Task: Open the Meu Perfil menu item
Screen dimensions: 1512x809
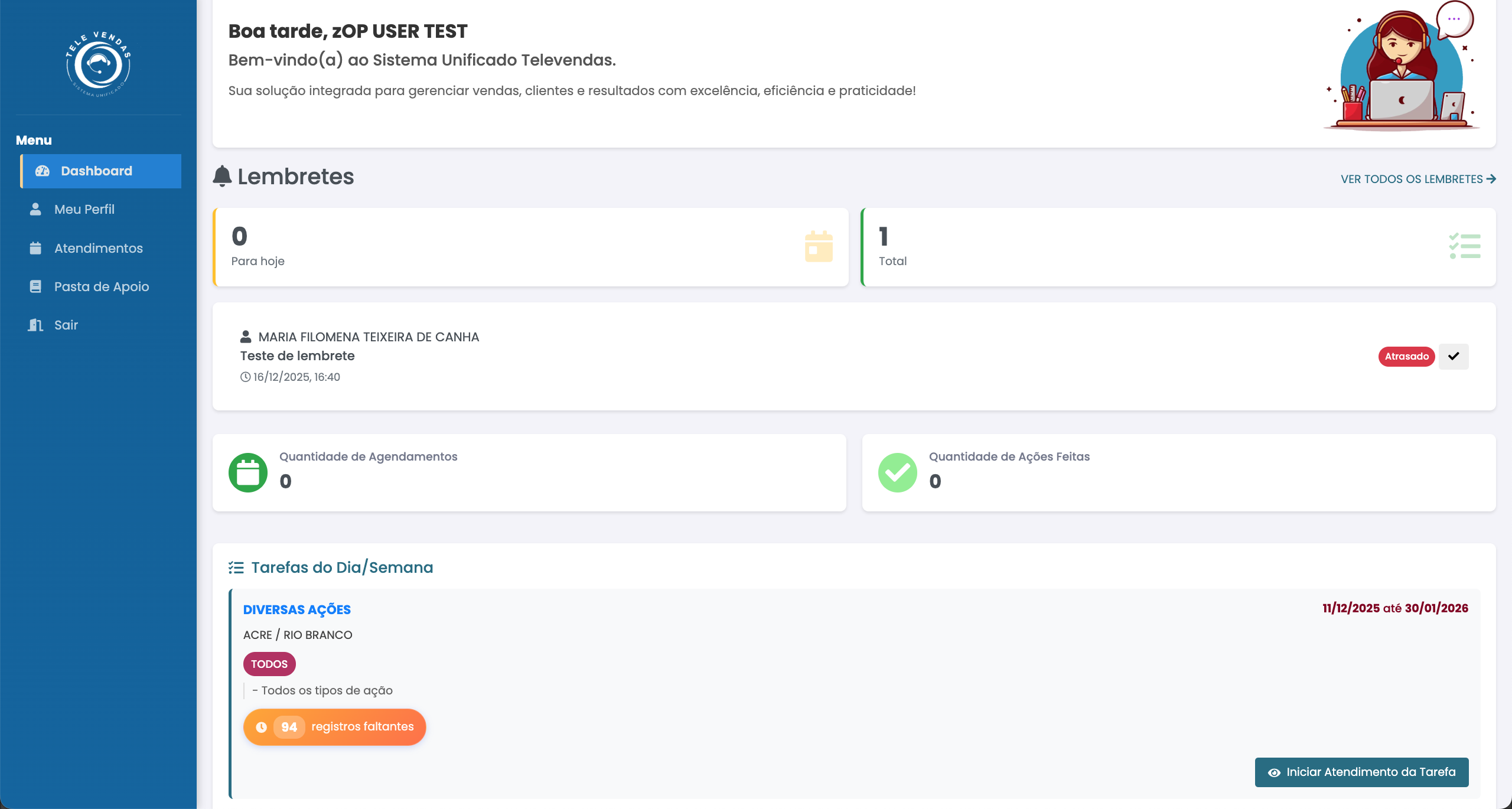Action: tap(84, 209)
